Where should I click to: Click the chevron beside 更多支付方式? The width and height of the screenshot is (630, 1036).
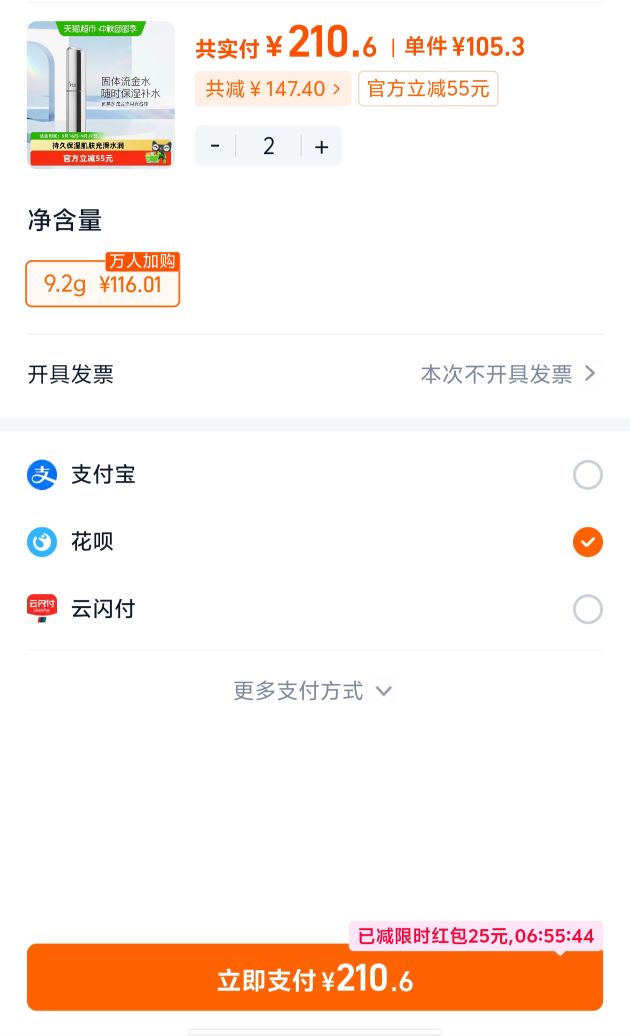click(384, 691)
